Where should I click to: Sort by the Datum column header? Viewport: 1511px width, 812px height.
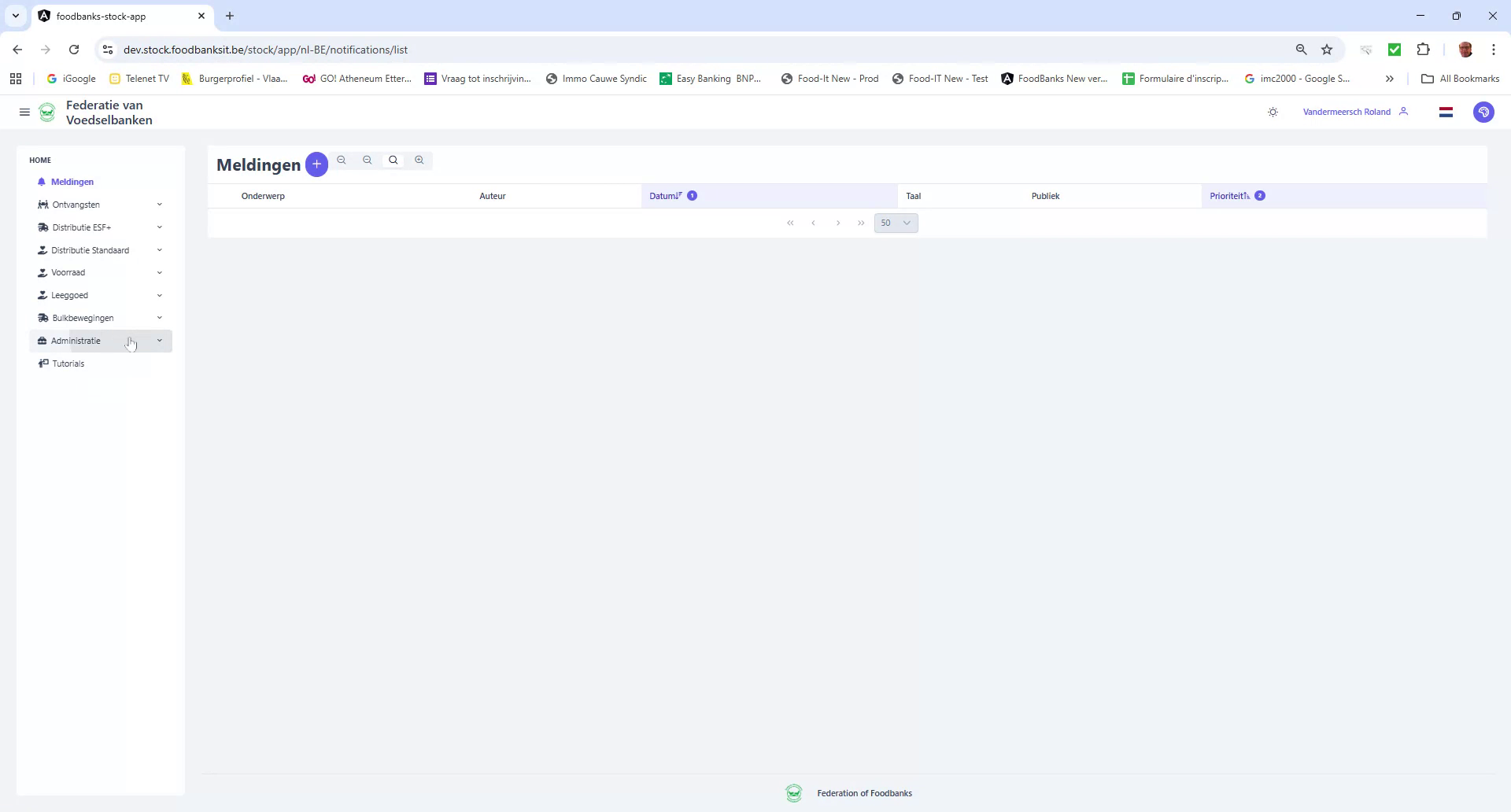pos(665,195)
